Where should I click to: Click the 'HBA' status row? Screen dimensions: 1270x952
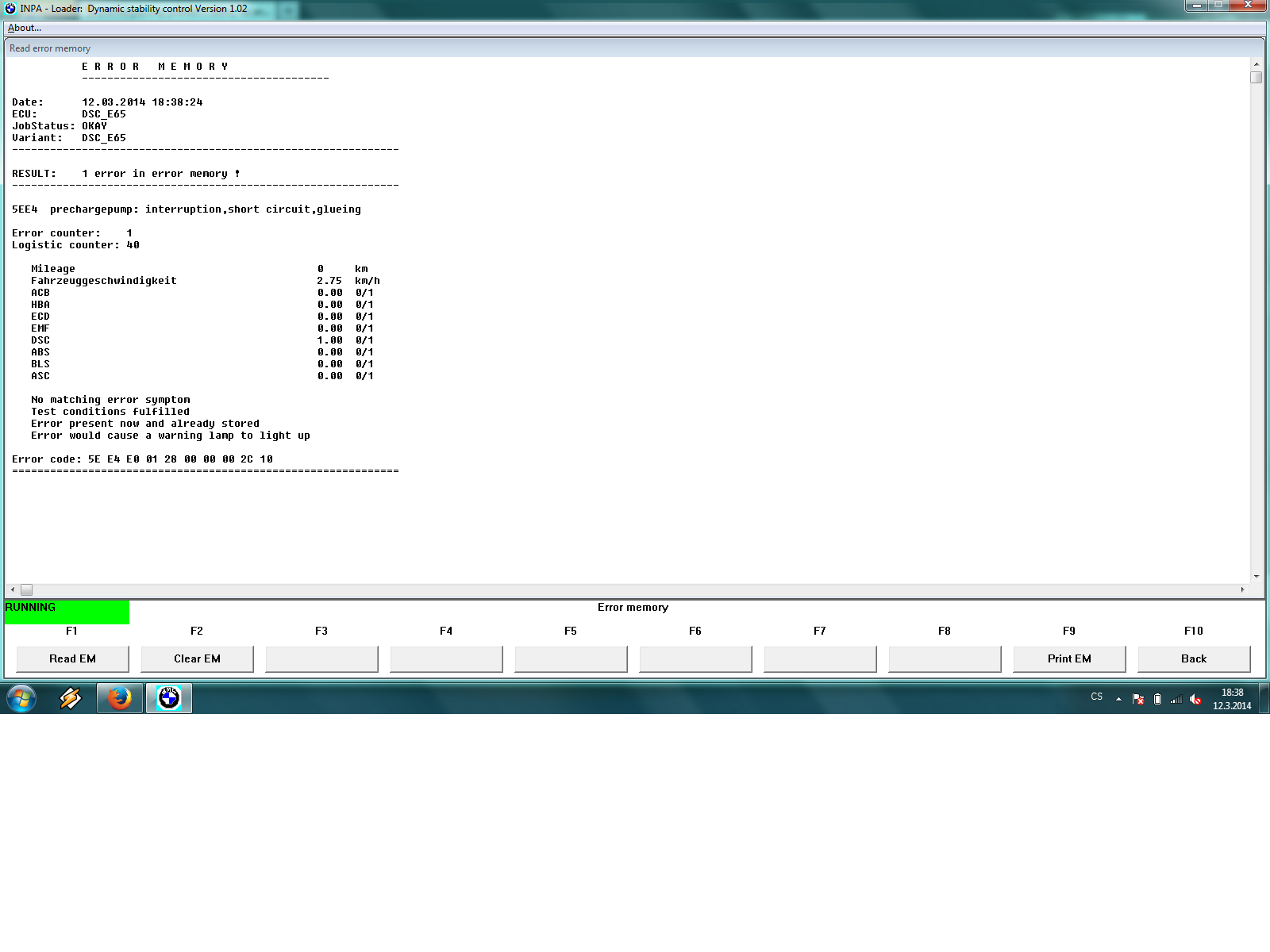tap(202, 305)
